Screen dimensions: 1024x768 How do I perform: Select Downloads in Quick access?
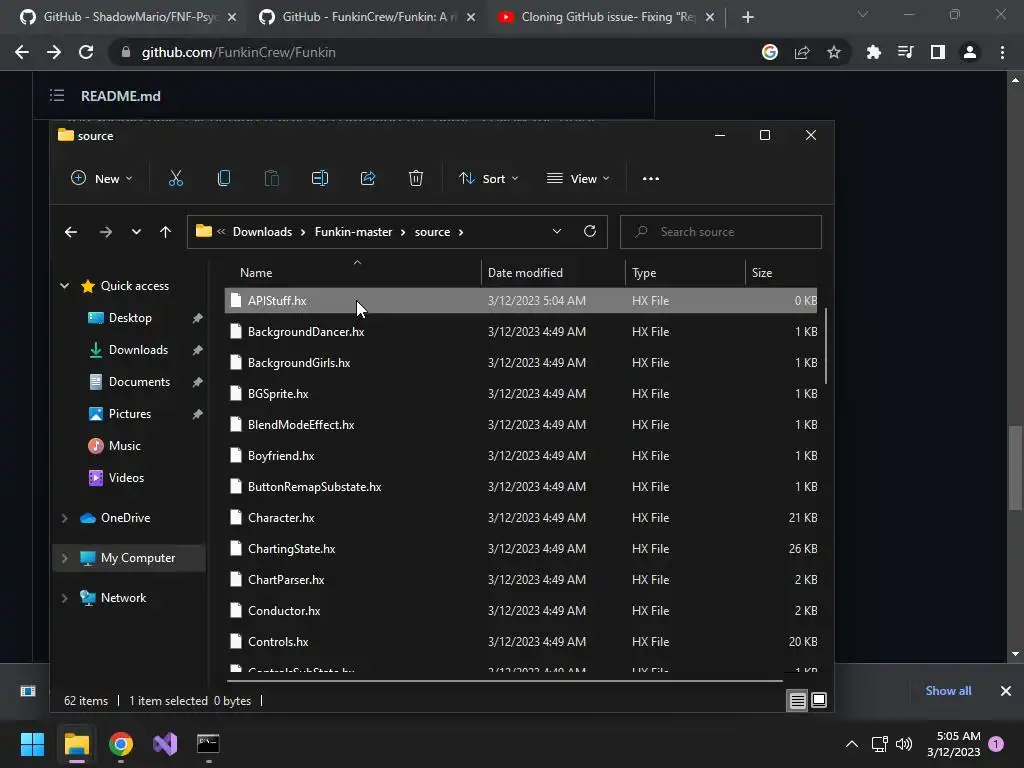pyautogui.click(x=138, y=350)
